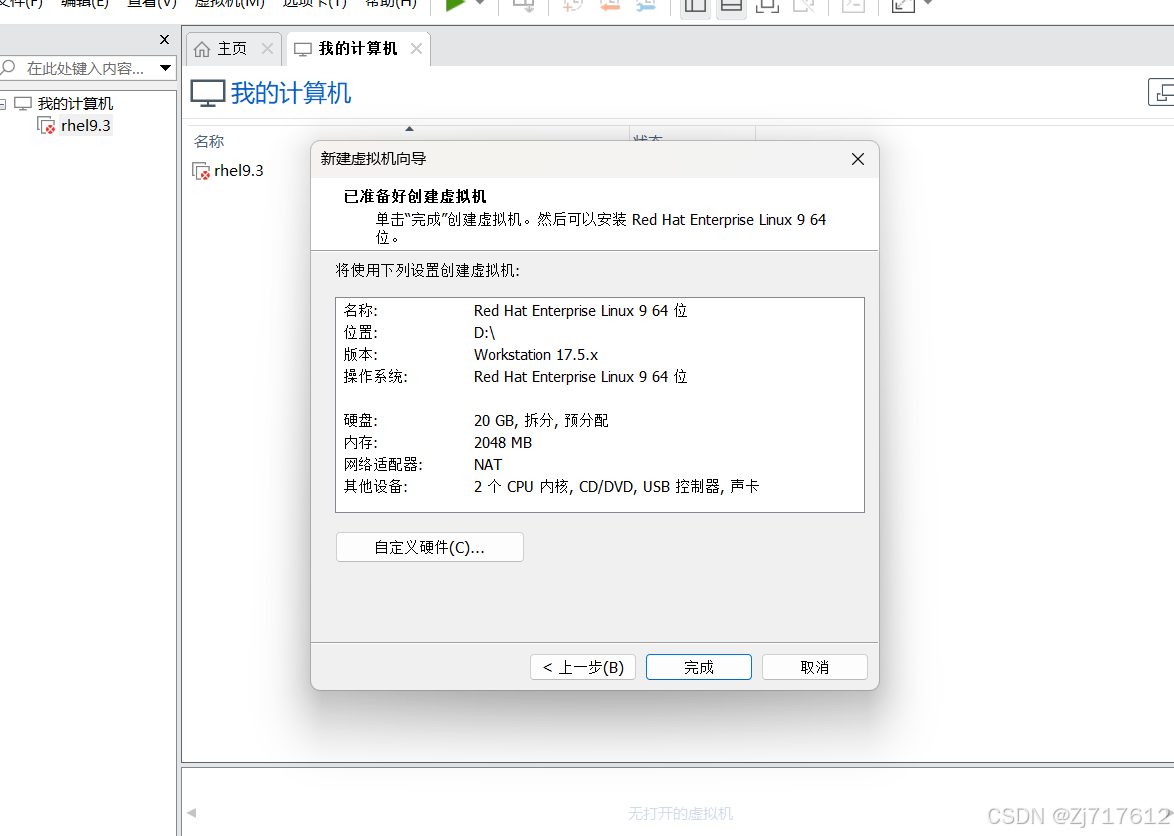The height and width of the screenshot is (836, 1174).
Task: Click the NAT network adapter value
Action: [488, 465]
